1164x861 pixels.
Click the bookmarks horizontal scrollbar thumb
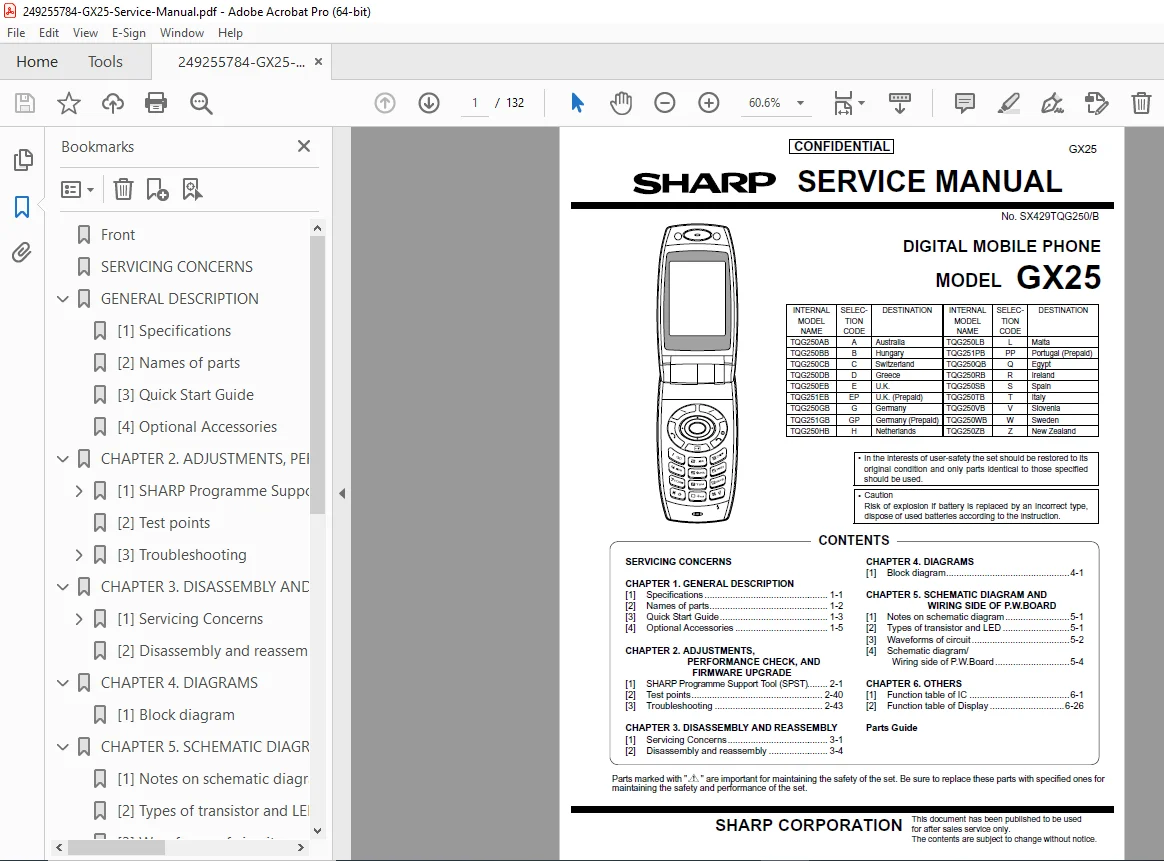(116, 847)
